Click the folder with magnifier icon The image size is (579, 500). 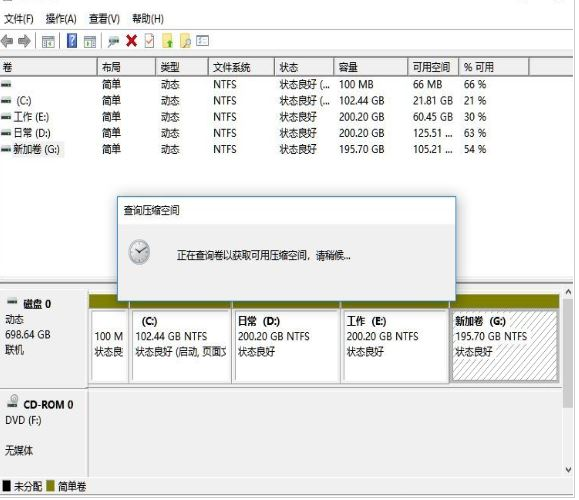(185, 41)
